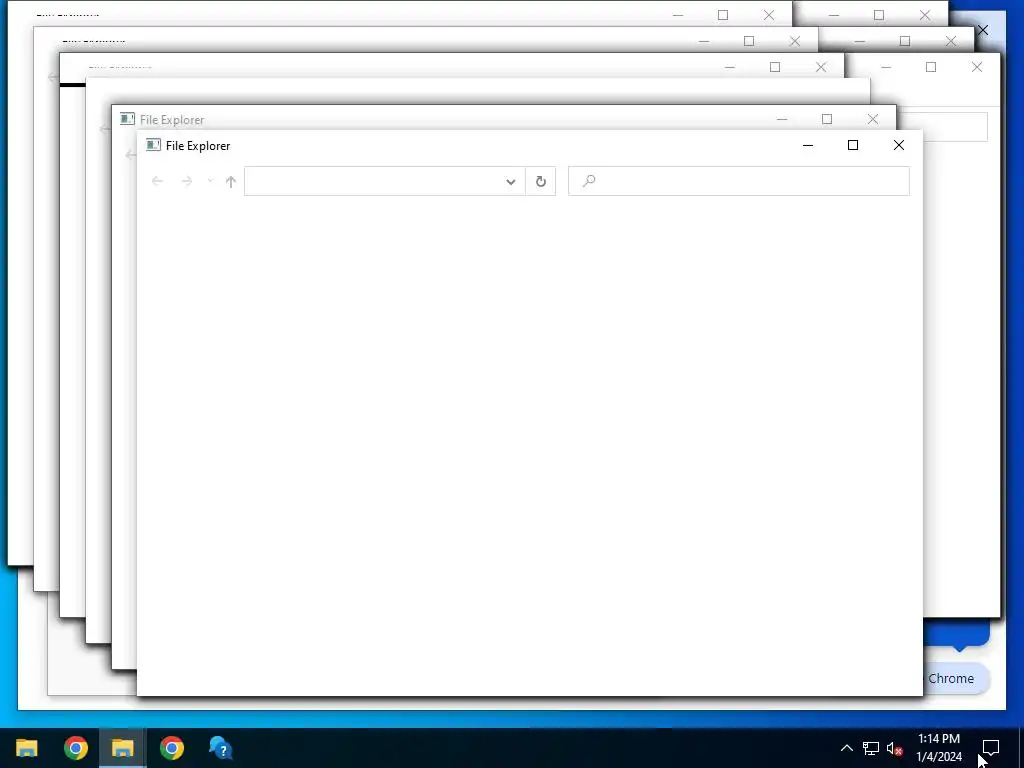Minimize the front File Explorer window
The image size is (1024, 768).
point(808,145)
